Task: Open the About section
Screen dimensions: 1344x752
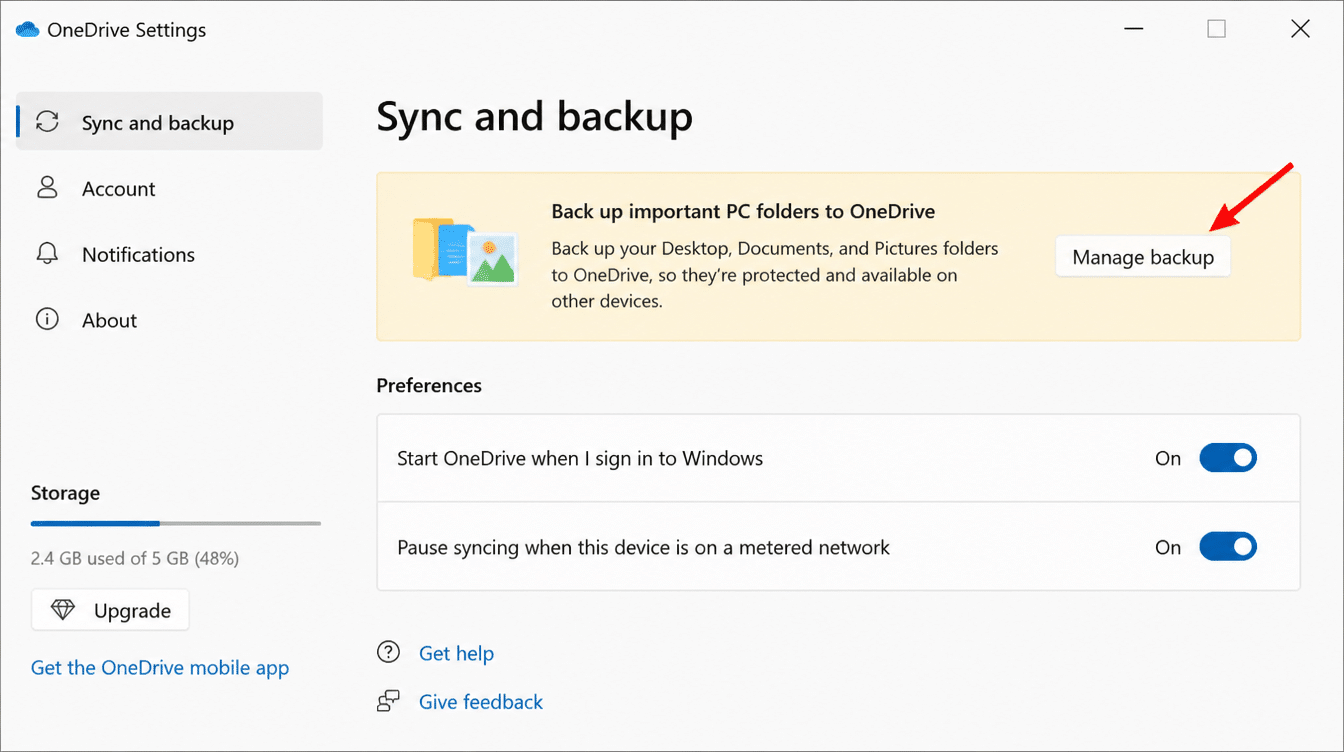Action: 169,320
